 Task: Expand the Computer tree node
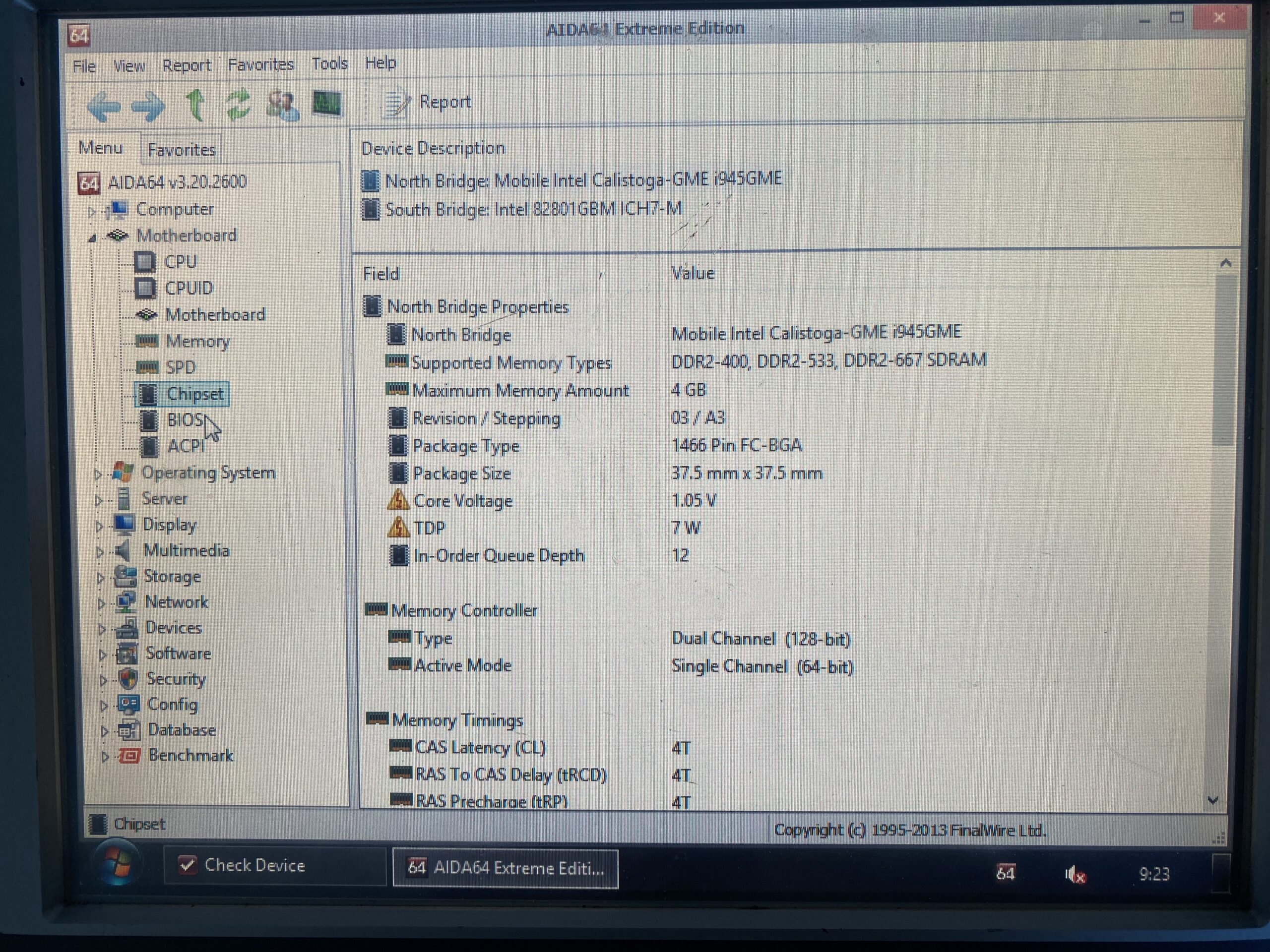coord(92,212)
